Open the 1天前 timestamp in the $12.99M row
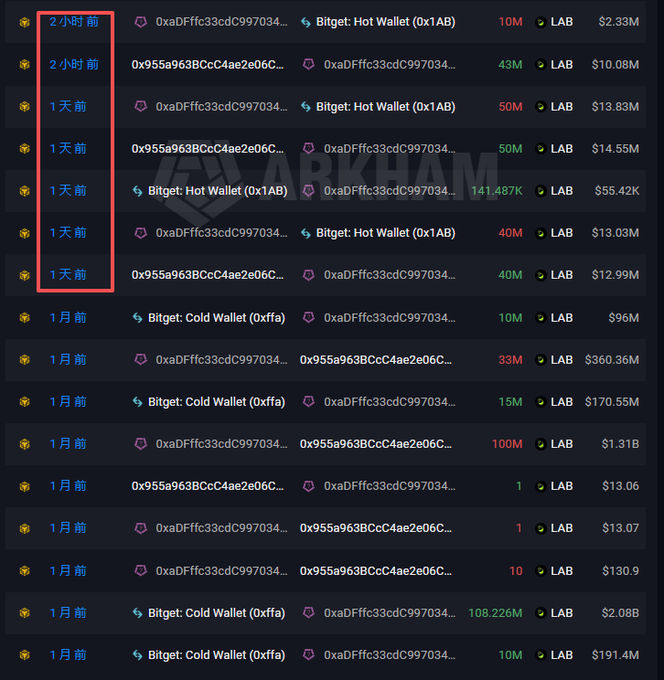Image resolution: width=664 pixels, height=680 pixels. 68,275
